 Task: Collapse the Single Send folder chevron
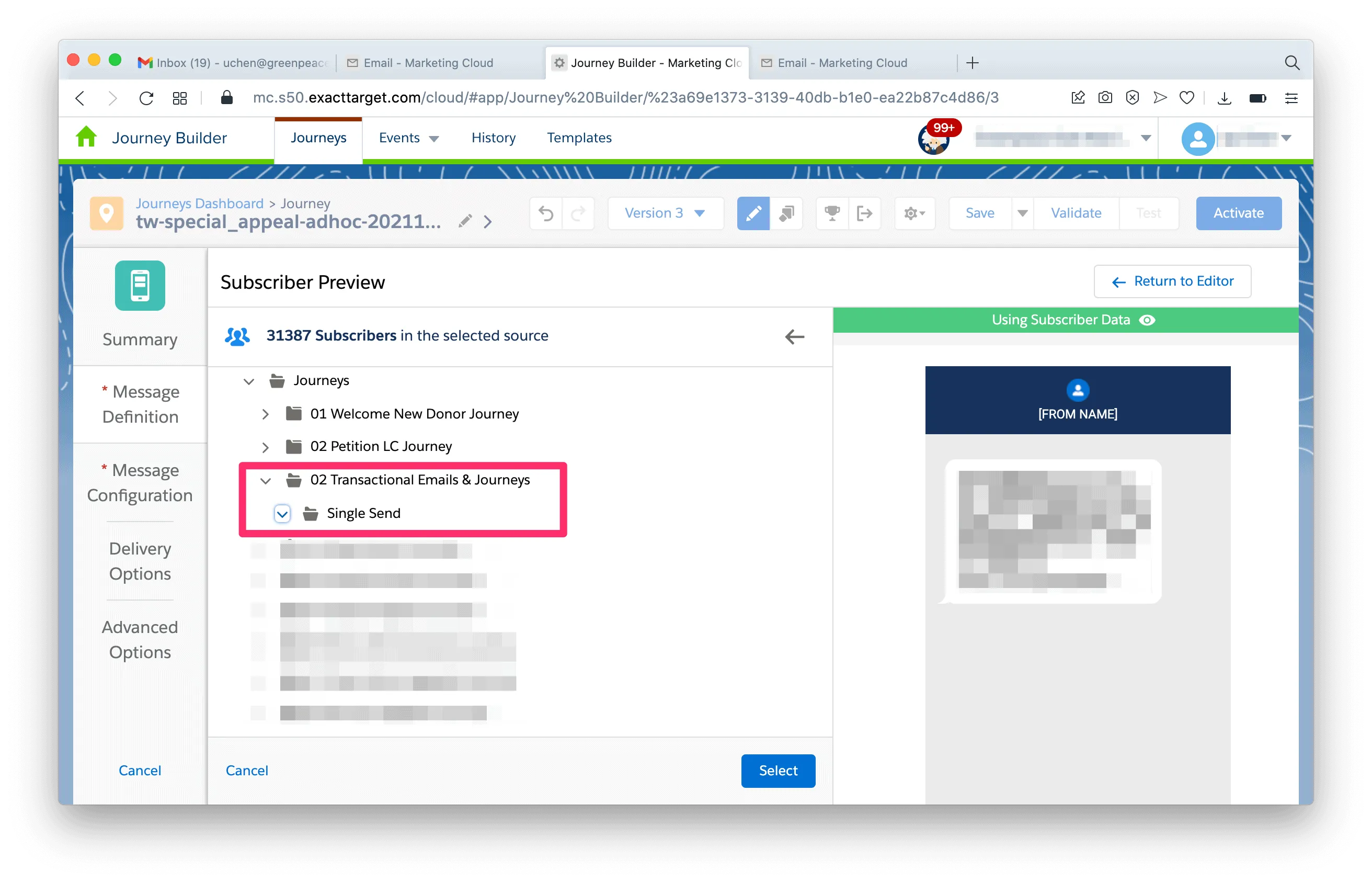click(282, 514)
